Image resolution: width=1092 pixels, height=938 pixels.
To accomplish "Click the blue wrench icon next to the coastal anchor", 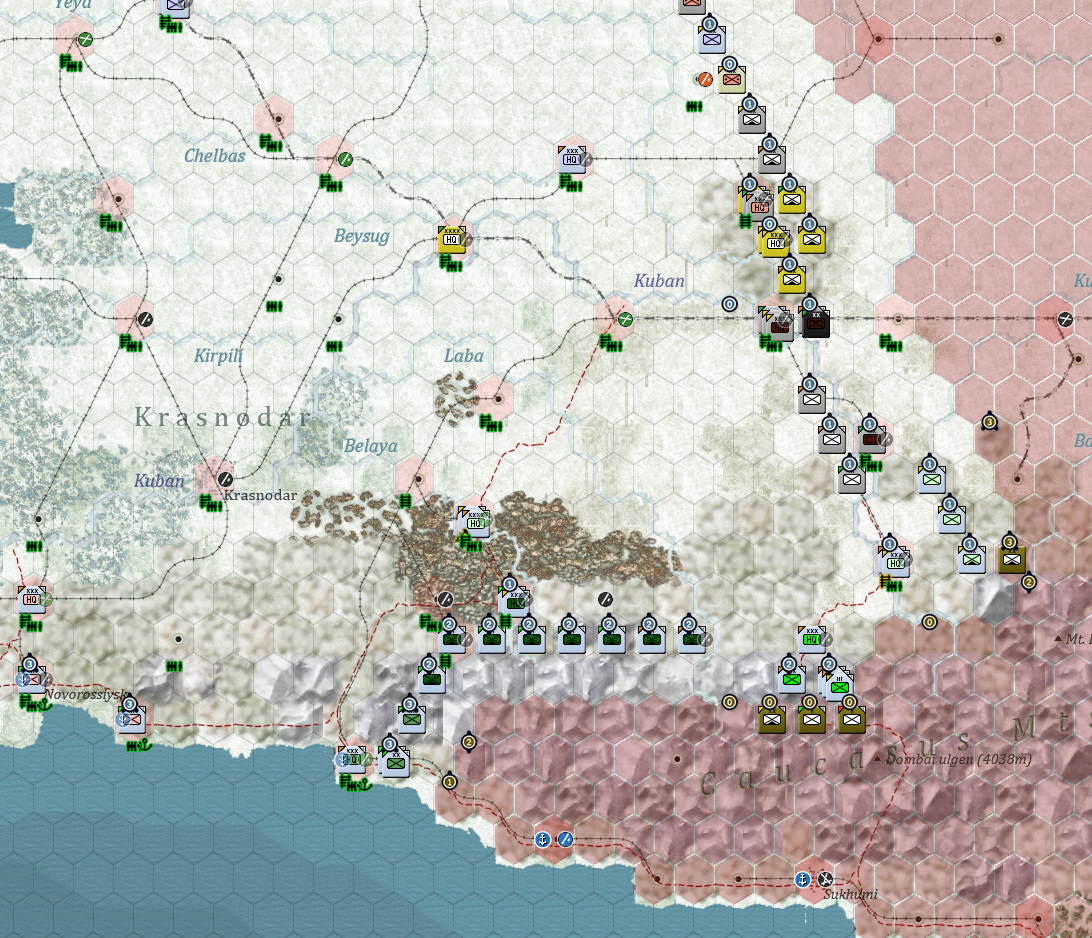I will point(565,840).
